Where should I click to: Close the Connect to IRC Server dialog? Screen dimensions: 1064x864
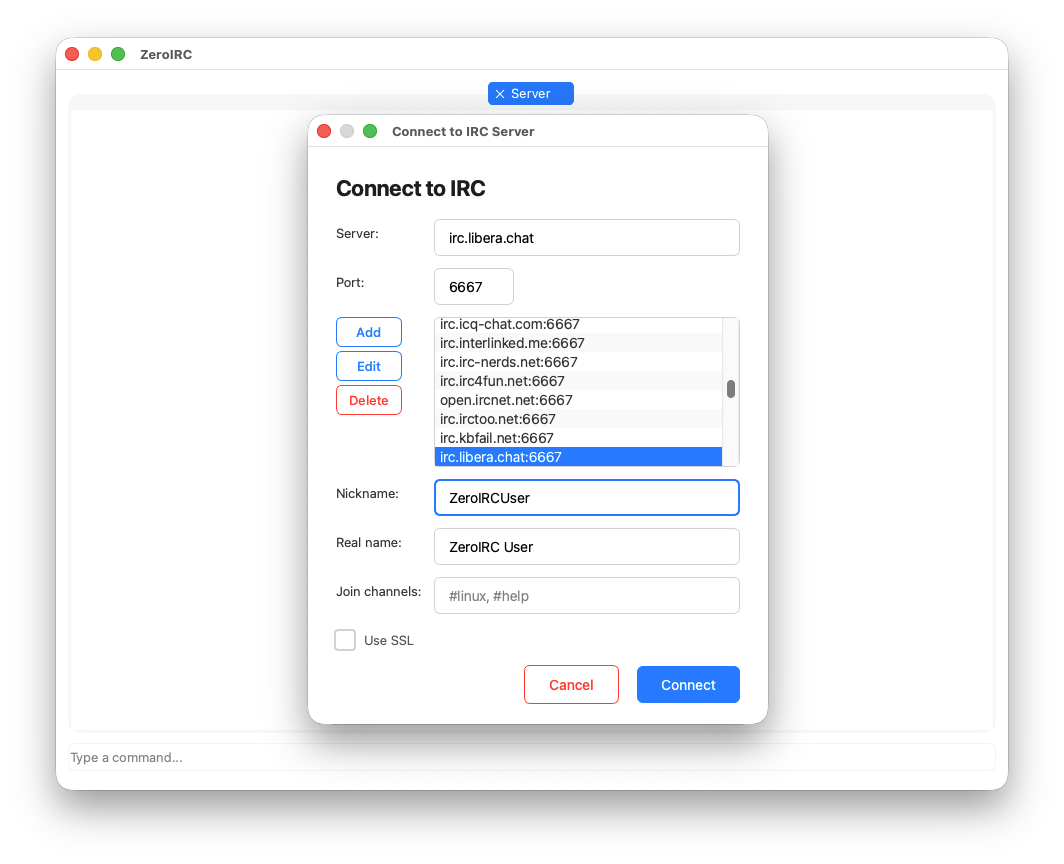pos(324,131)
